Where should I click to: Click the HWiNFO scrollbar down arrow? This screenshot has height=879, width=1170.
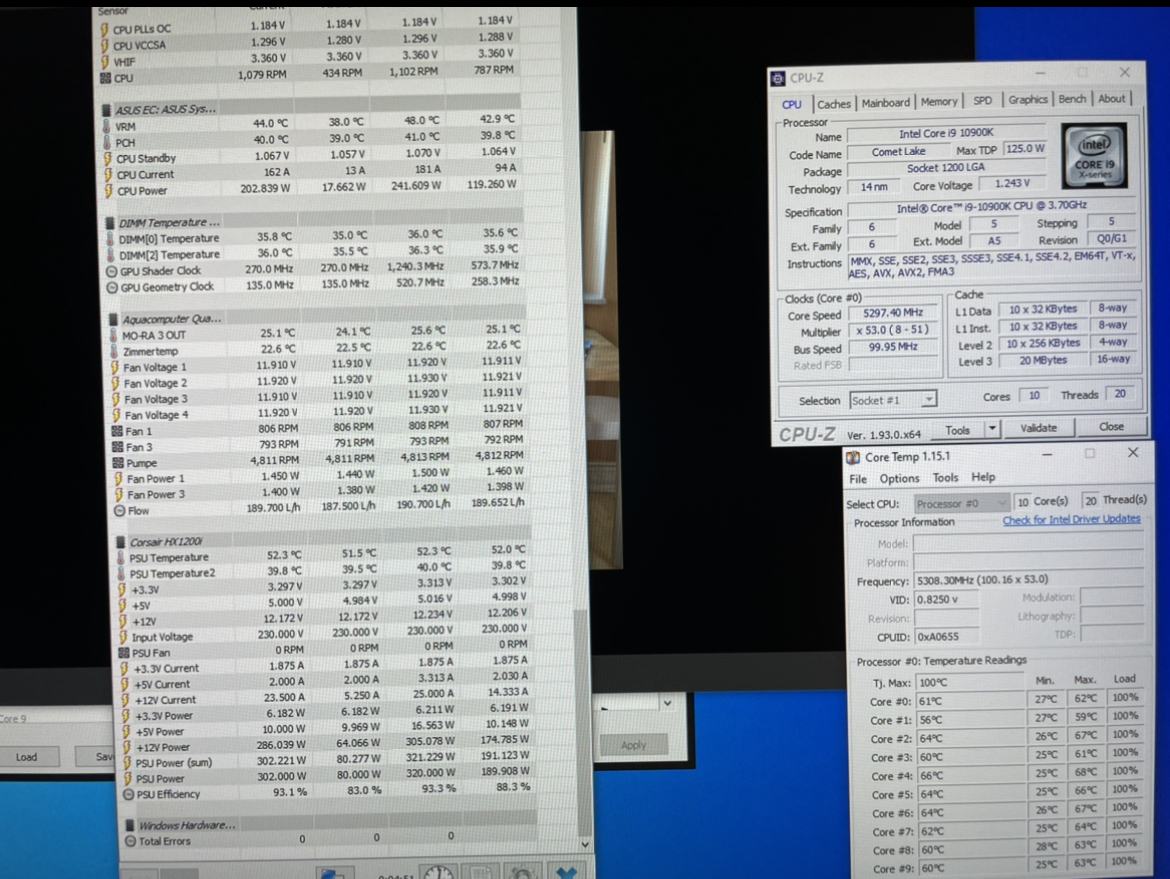585,844
